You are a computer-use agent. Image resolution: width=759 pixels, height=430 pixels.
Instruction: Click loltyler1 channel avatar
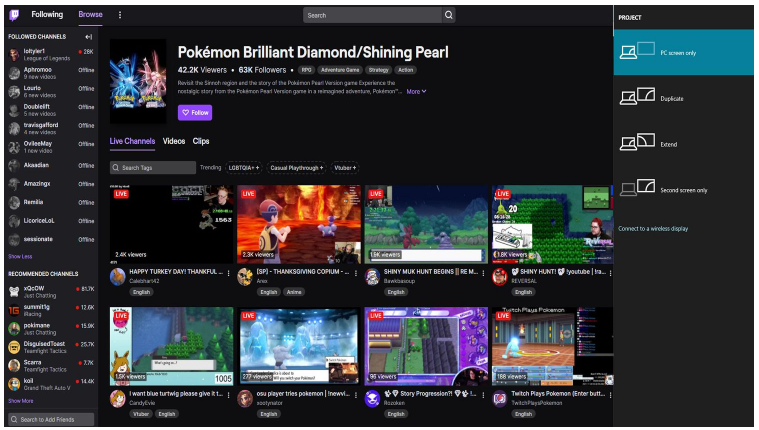(15, 55)
